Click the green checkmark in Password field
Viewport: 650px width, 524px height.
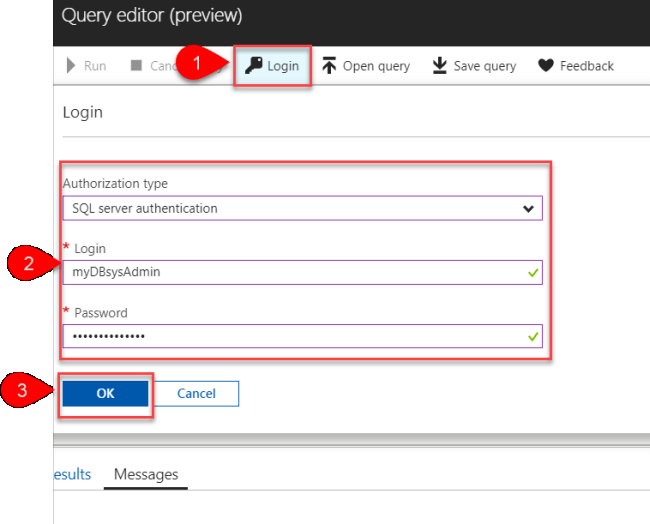533,336
